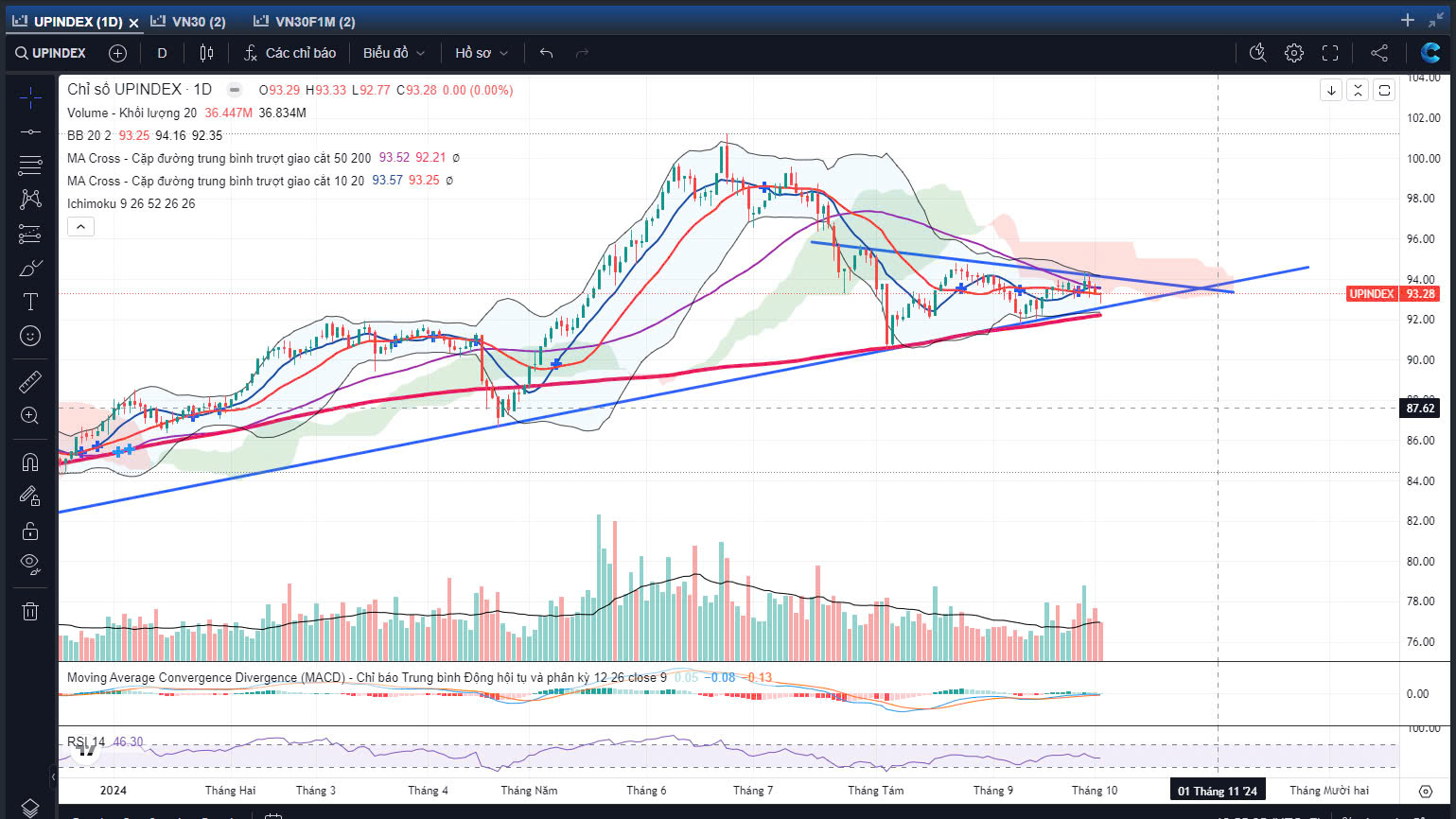Select the XABCD pattern drawing tool
Screen dimensions: 1456x819
click(30, 199)
